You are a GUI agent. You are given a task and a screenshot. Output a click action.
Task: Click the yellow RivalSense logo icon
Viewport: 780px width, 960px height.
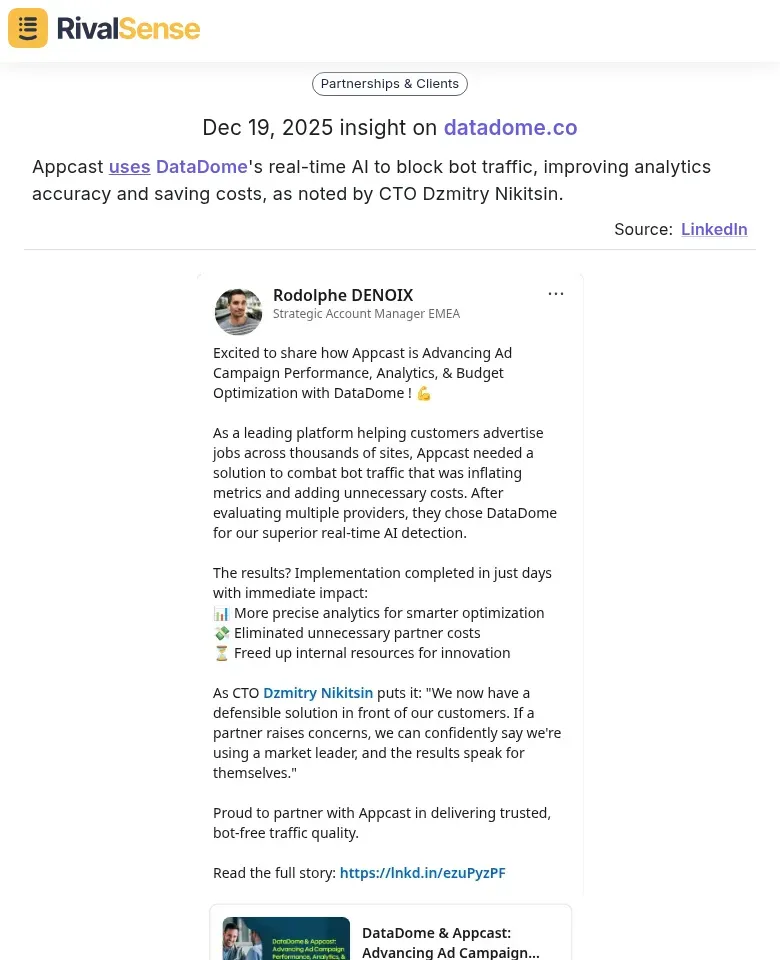click(27, 27)
